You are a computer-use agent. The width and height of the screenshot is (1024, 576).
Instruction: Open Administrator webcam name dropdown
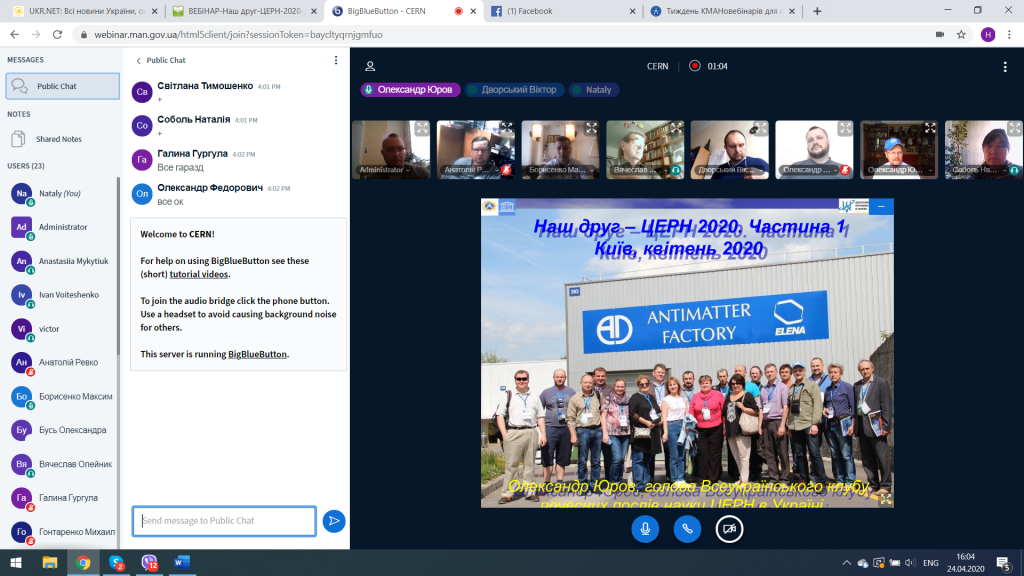pos(384,170)
